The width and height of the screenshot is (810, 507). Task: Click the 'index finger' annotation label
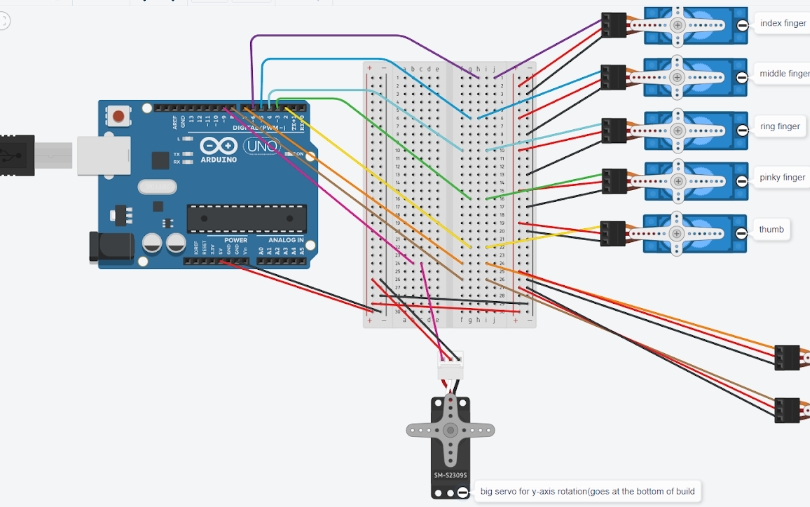coord(783,23)
